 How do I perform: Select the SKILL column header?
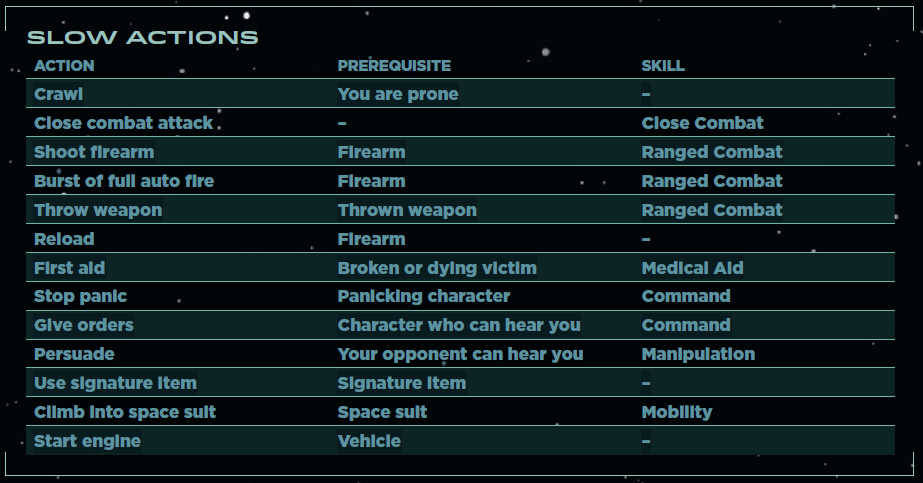pyautogui.click(x=663, y=65)
